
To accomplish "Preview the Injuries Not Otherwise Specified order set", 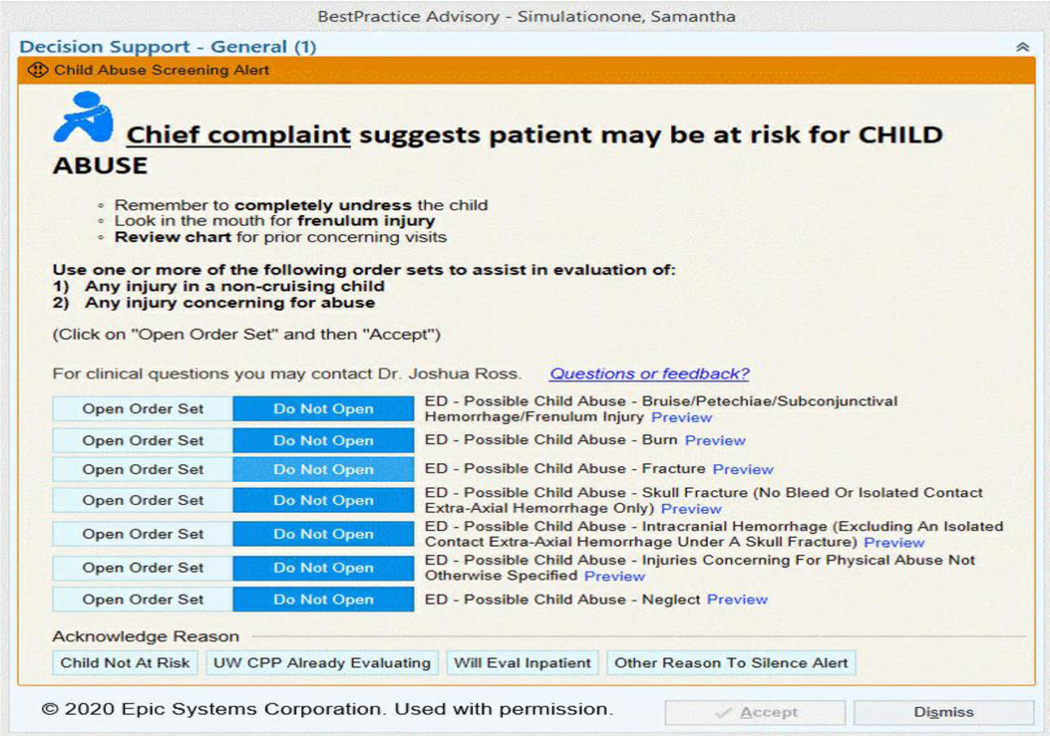I will coord(614,576).
